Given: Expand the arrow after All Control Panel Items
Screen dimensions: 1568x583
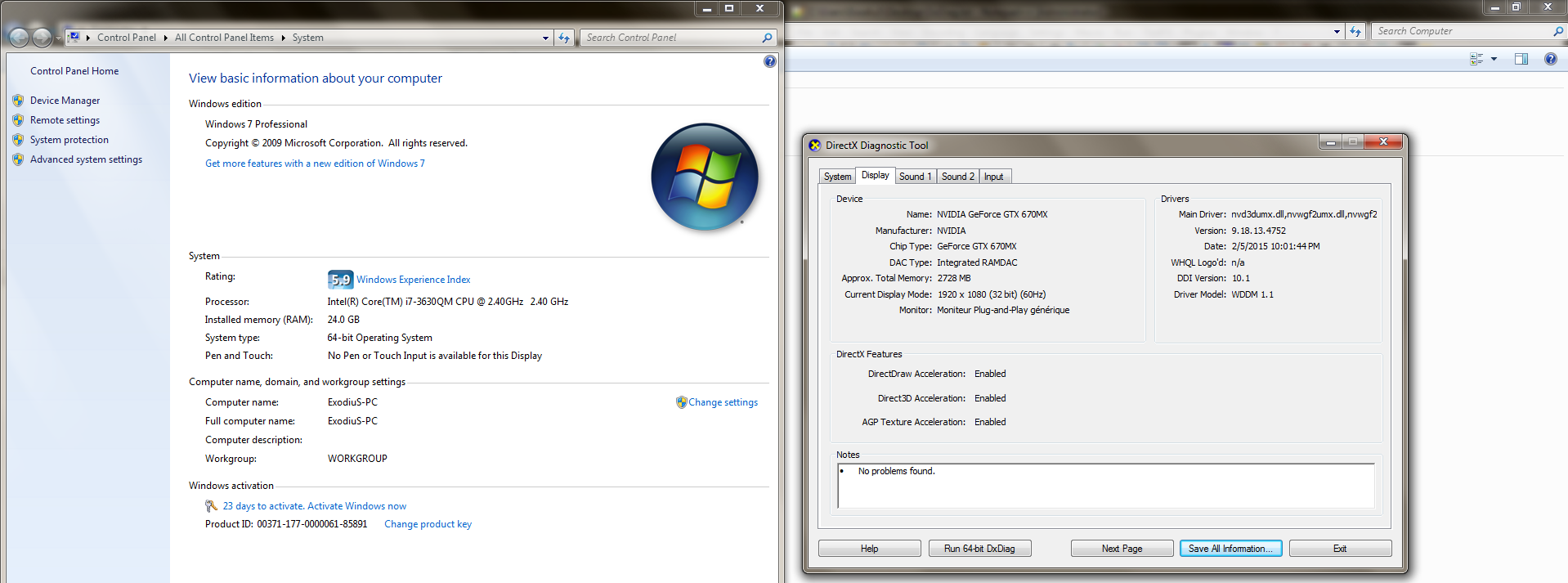Looking at the screenshot, I should click(x=283, y=38).
